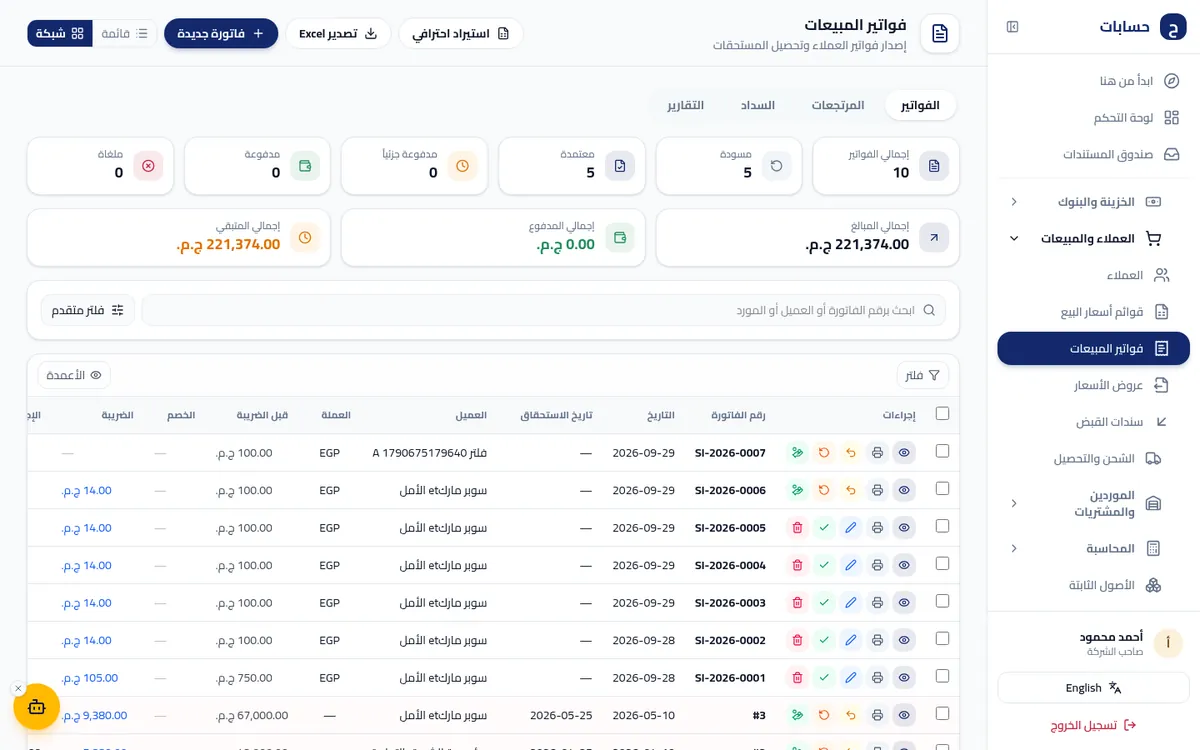Approve invoice SI-2026-0005

pos(824,528)
